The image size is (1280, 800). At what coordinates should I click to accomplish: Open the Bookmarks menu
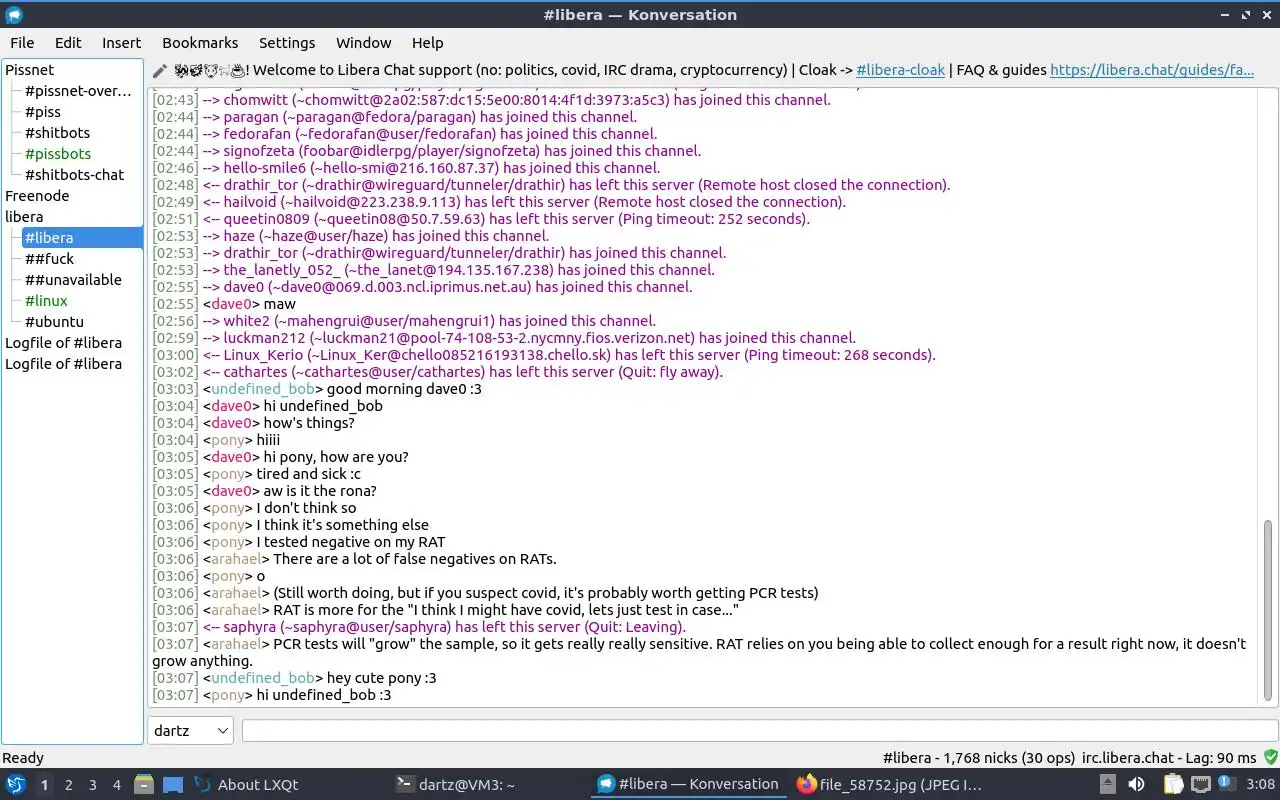200,43
